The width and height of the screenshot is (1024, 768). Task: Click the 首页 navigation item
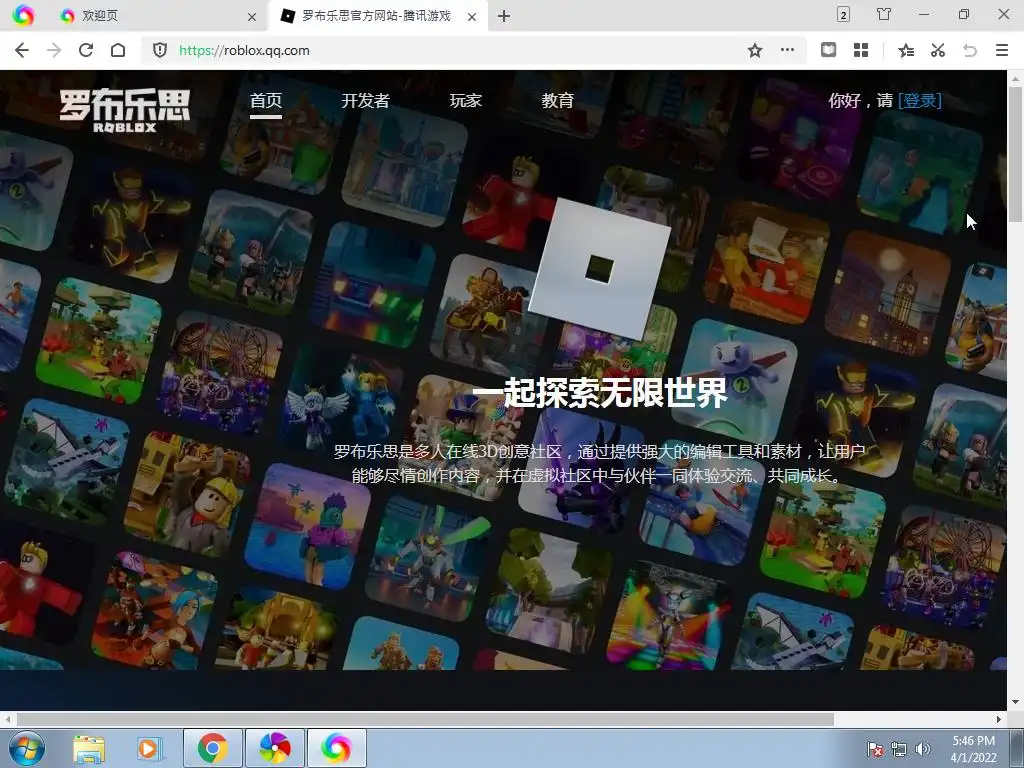[266, 101]
